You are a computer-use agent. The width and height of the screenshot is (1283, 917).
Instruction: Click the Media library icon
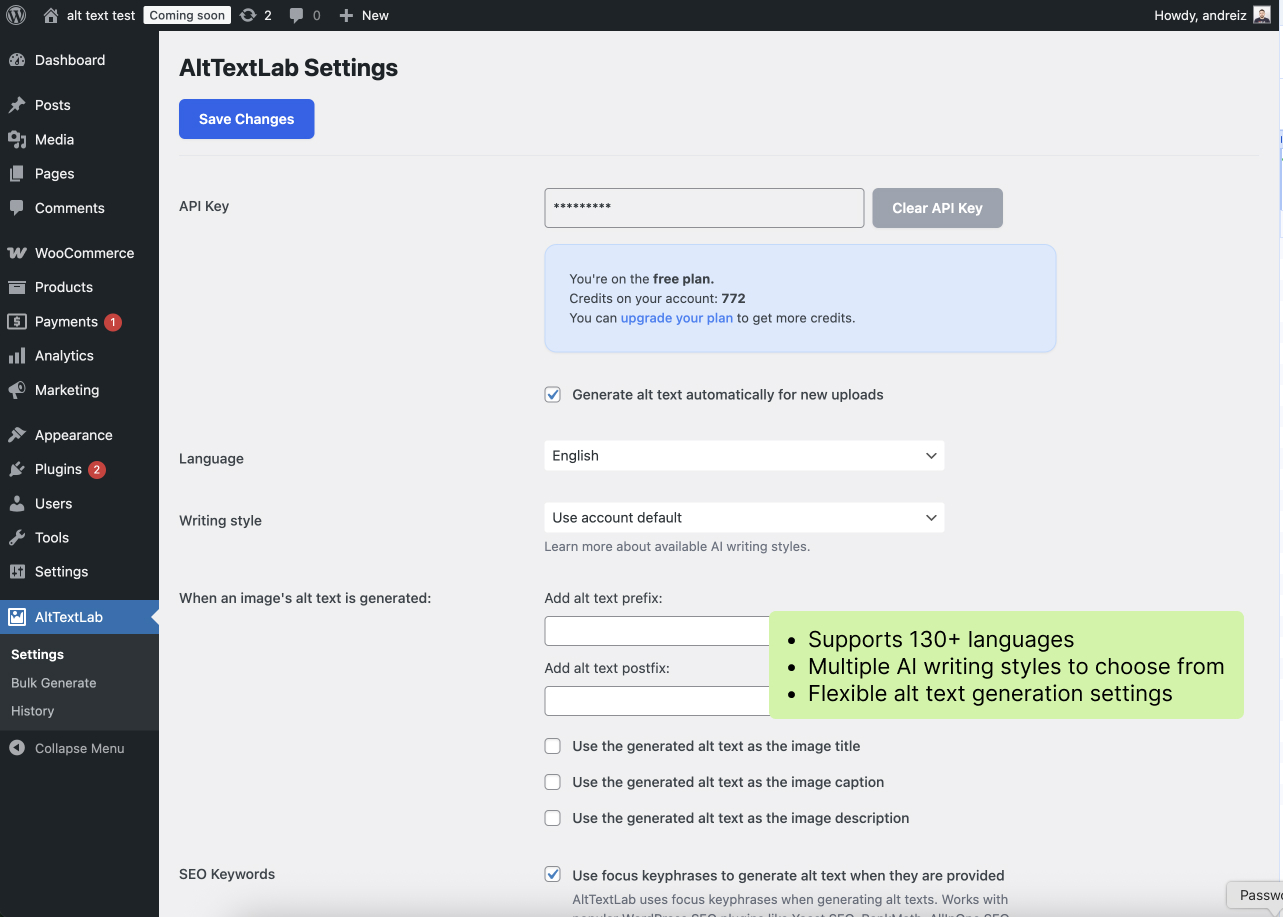17,139
